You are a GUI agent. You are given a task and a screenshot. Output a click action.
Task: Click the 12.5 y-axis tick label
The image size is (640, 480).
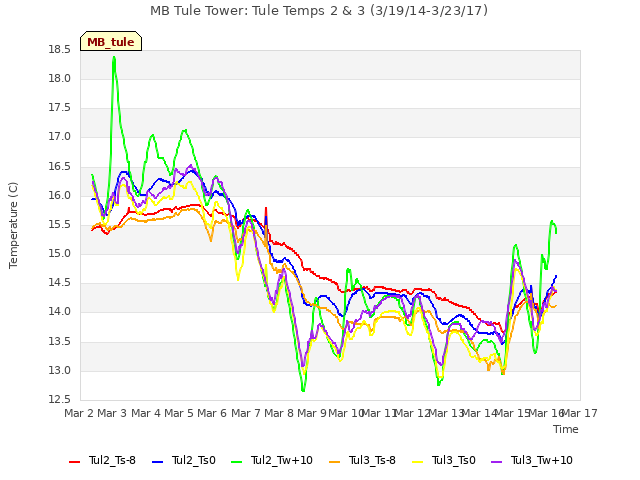click(x=60, y=400)
